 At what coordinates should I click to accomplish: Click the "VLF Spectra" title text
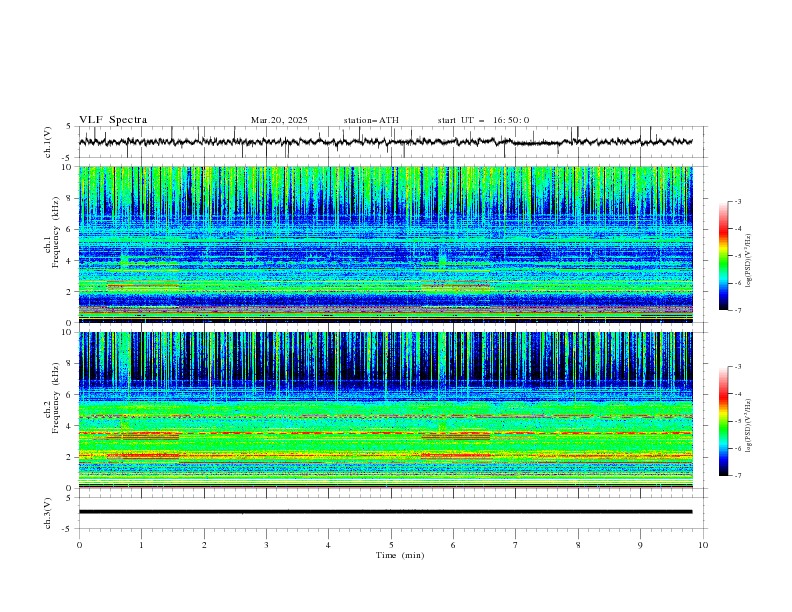tap(113, 120)
